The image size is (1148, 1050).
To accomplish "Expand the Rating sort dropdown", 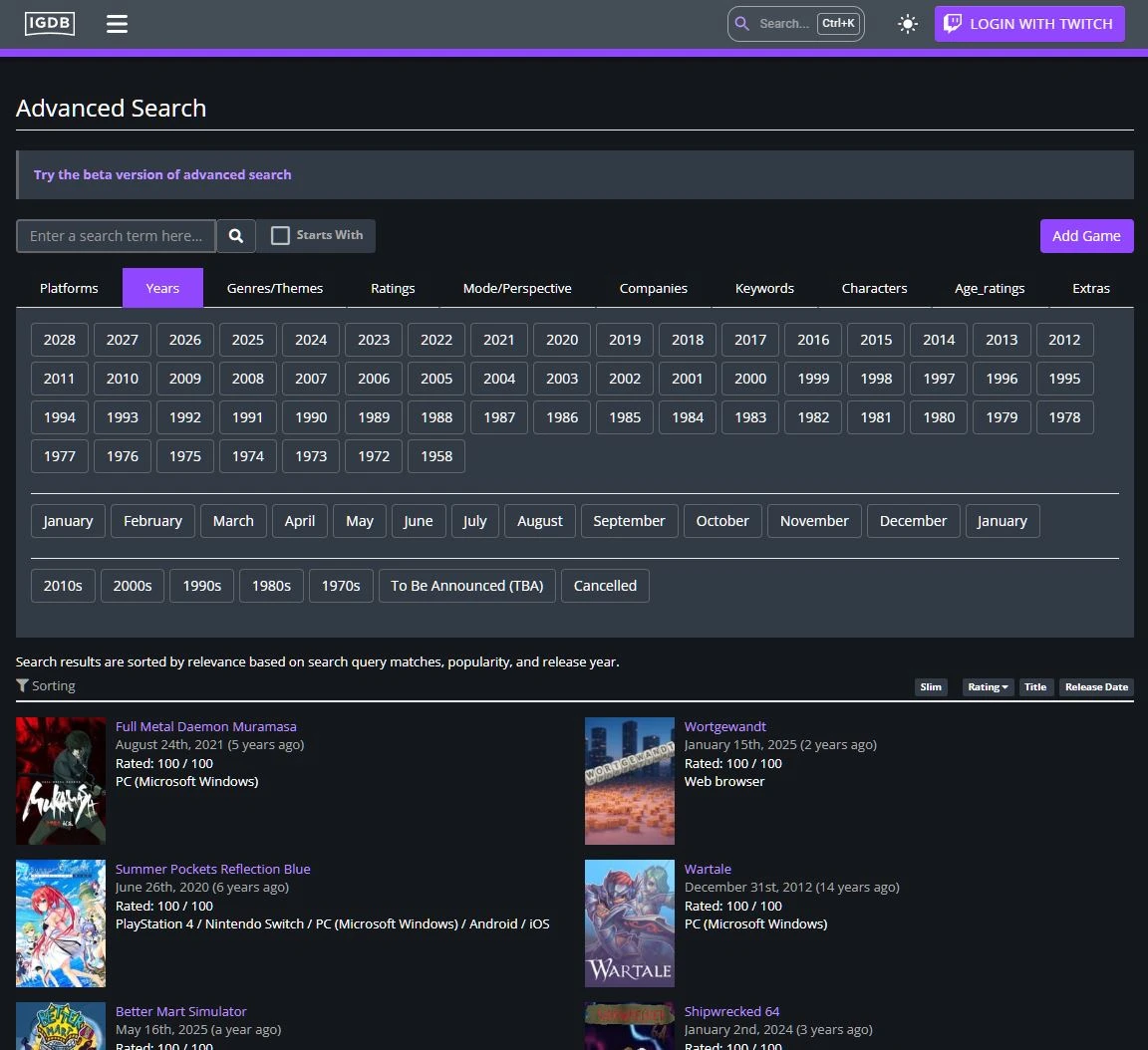I will tap(988, 686).
